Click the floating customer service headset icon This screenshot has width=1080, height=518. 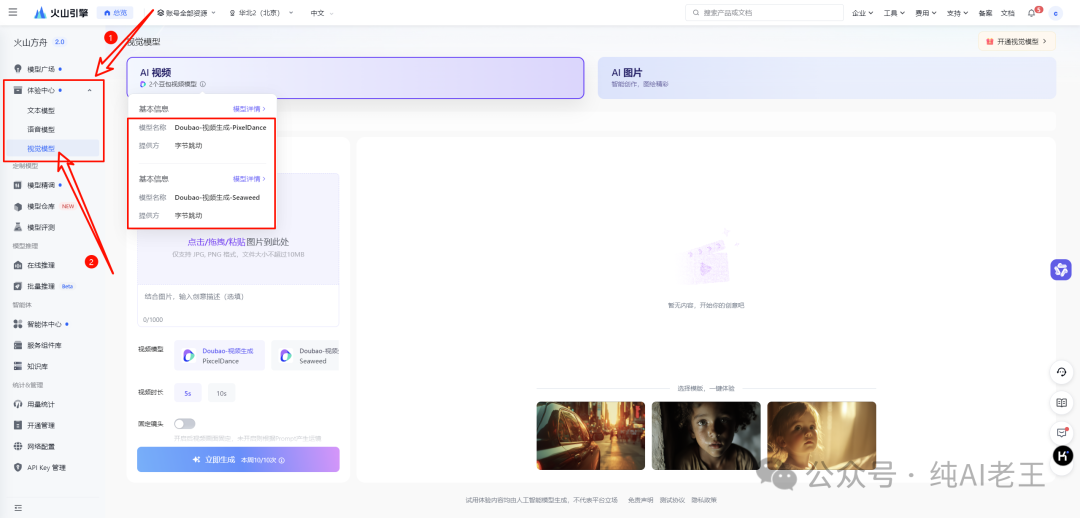pyautogui.click(x=1061, y=372)
